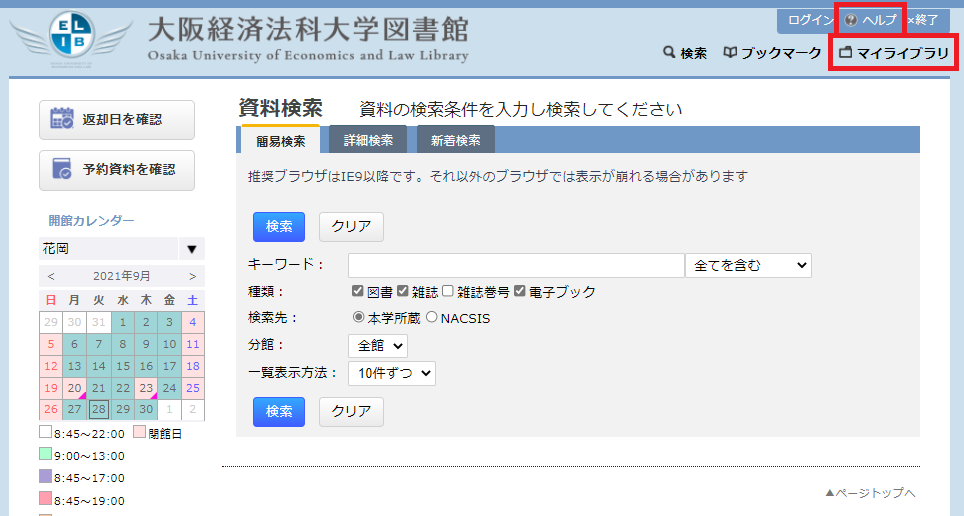
Task: Select September 23 in the calendar
Action: [x=146, y=388]
